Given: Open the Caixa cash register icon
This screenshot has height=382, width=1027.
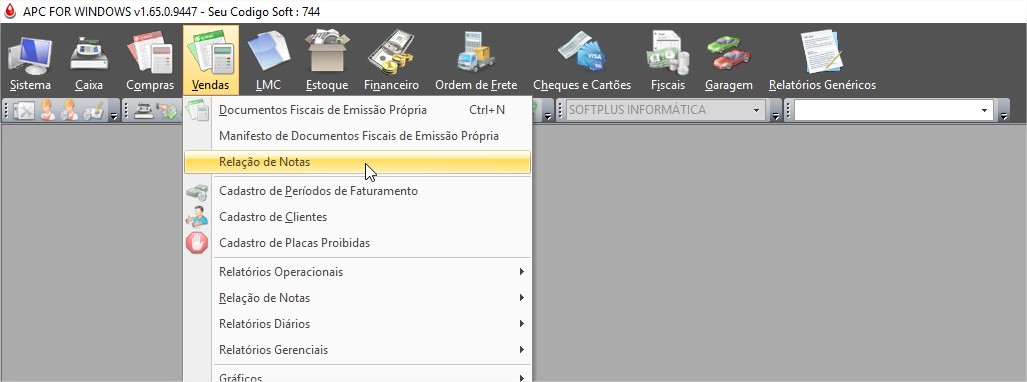Looking at the screenshot, I should 89,53.
